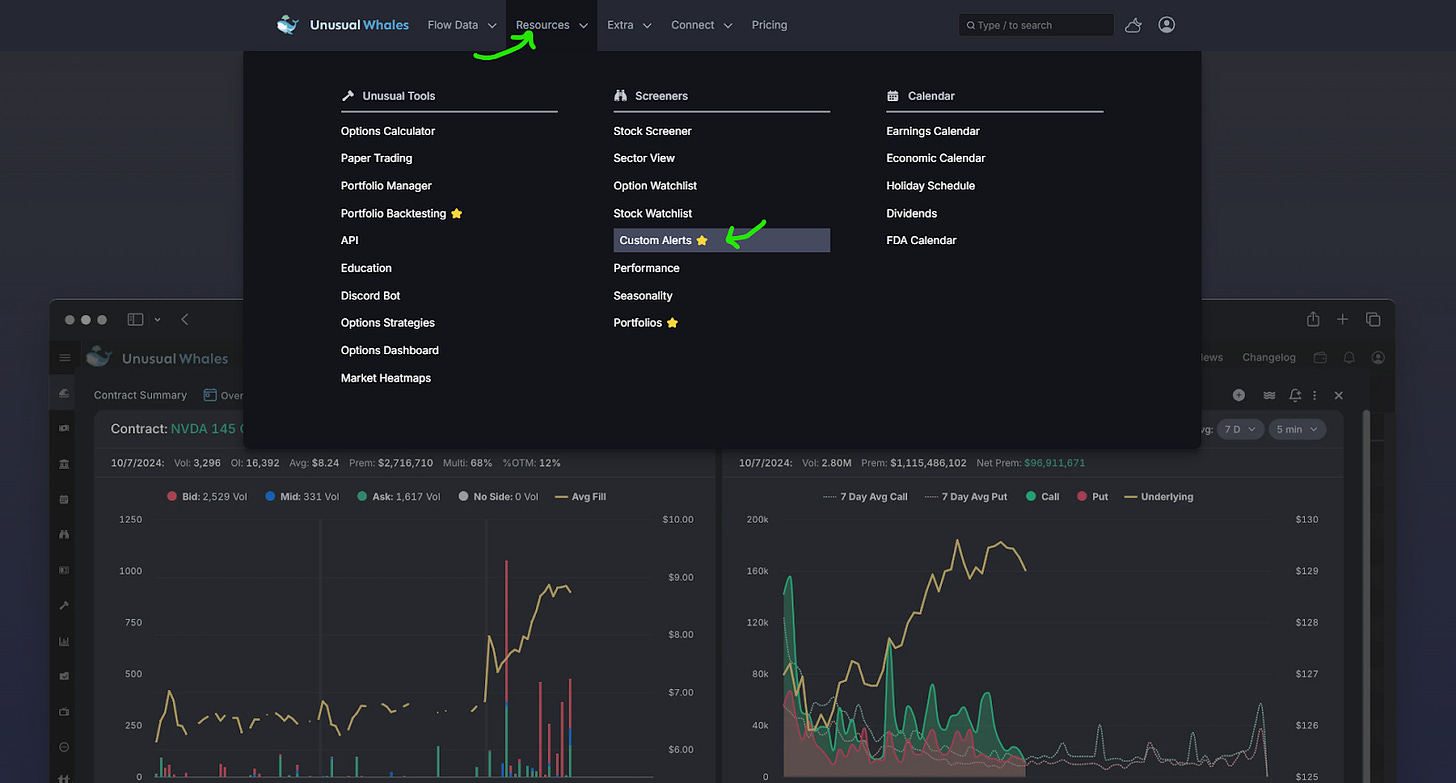Image resolution: width=1456 pixels, height=783 pixels.
Task: Open the Pricing page
Action: tap(769, 25)
